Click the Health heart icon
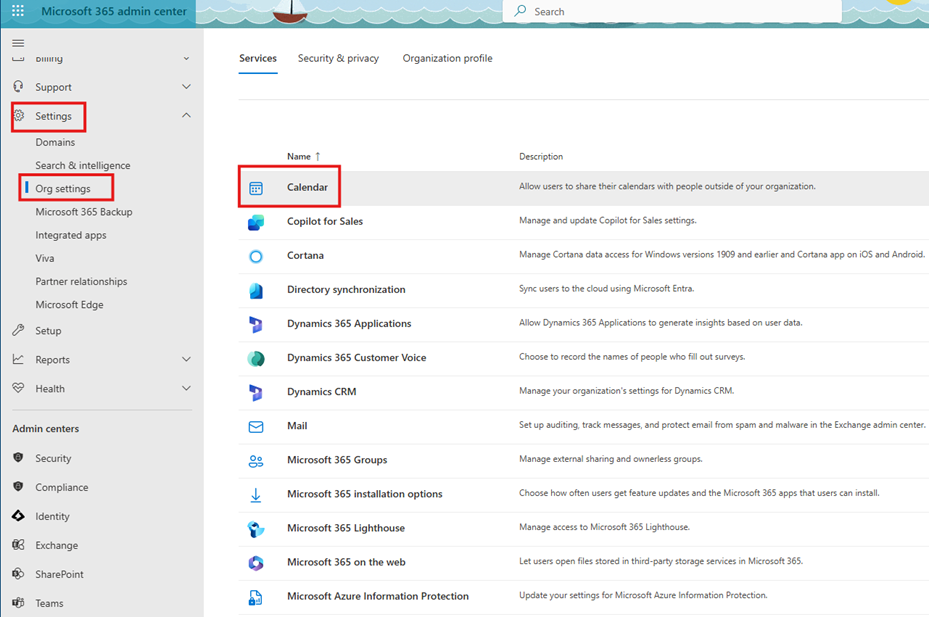This screenshot has height=618, width=930. point(18,388)
